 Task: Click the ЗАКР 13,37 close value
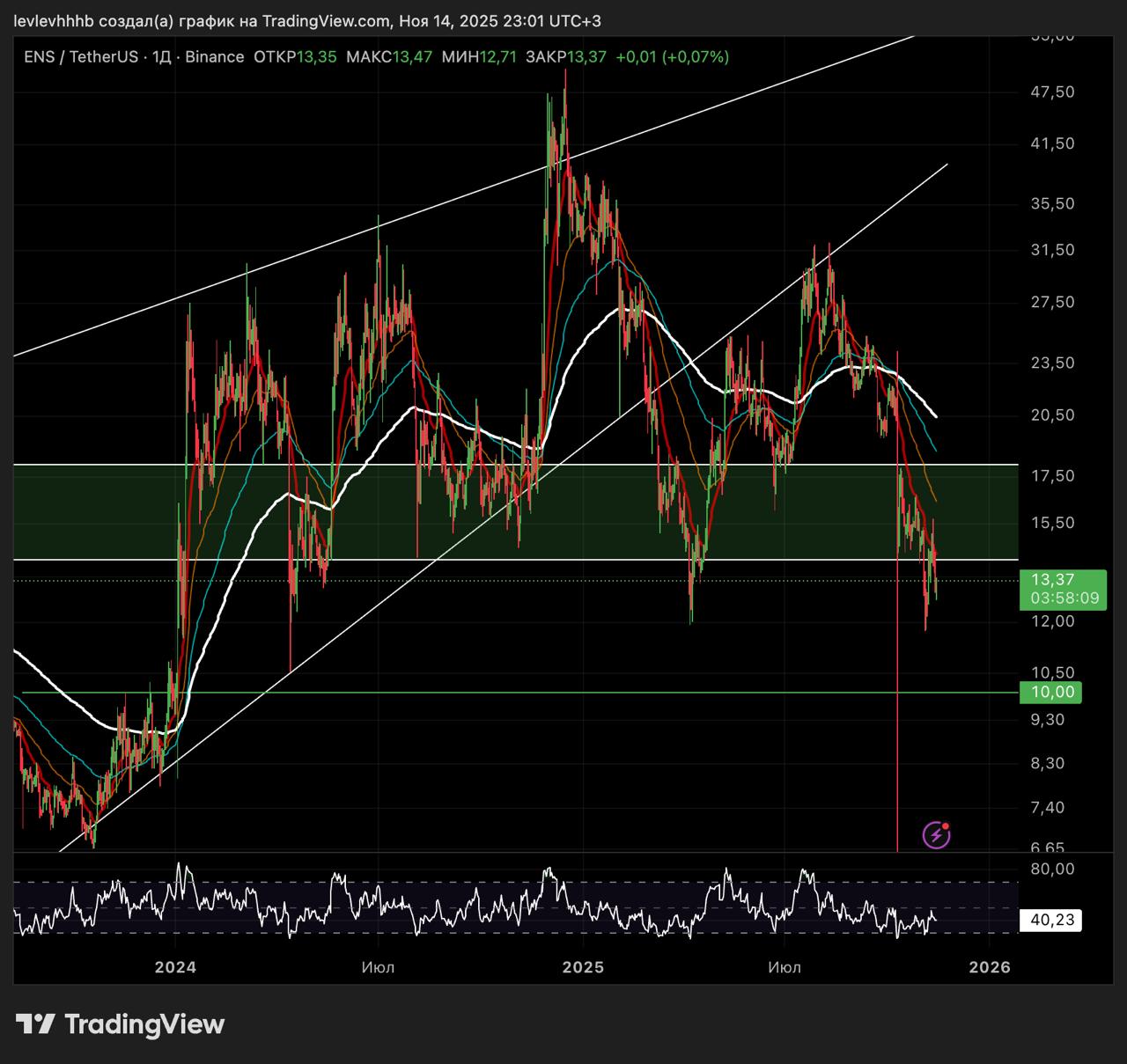click(565, 57)
